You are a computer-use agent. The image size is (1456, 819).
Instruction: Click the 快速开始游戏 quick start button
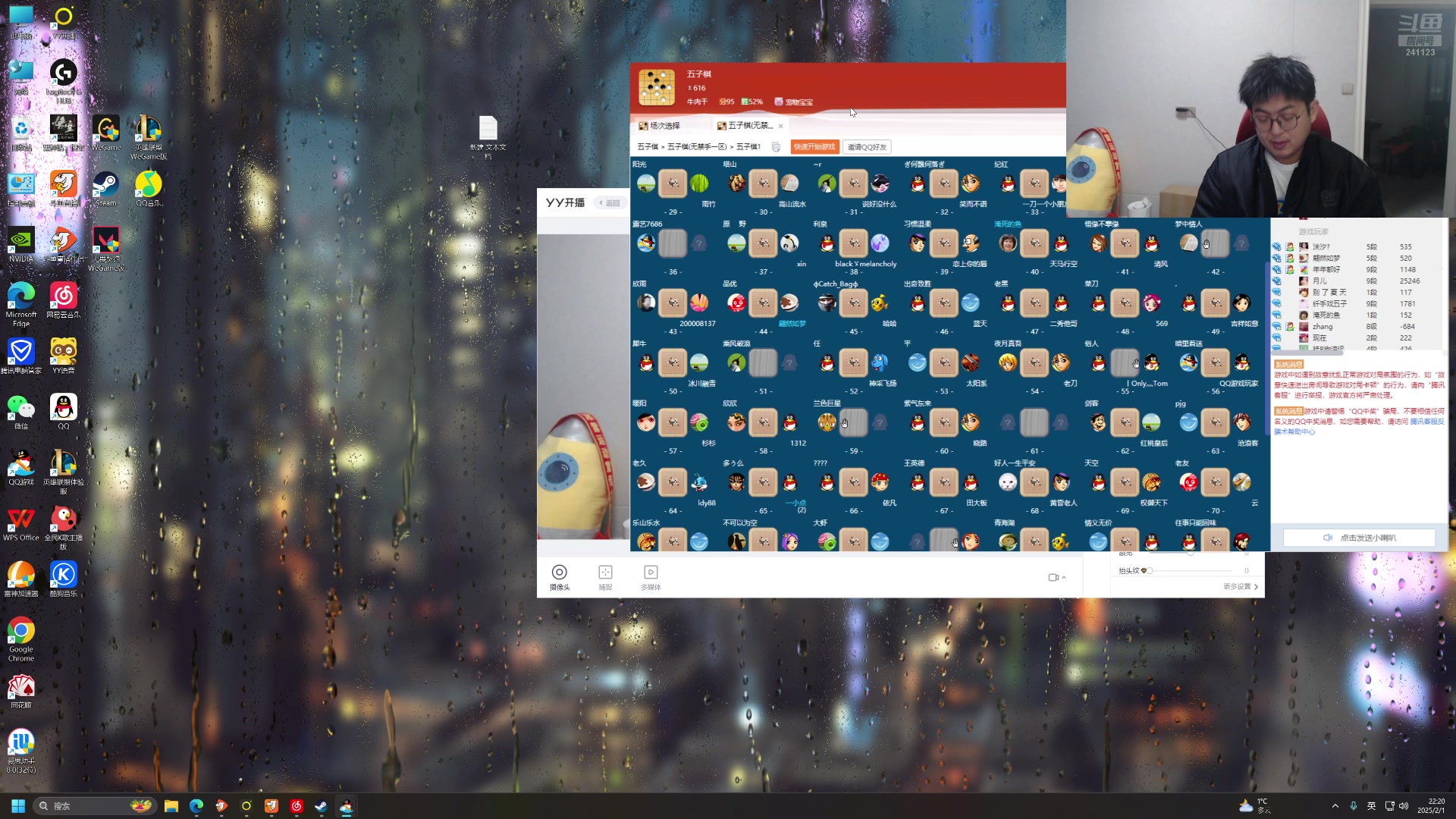click(x=814, y=147)
